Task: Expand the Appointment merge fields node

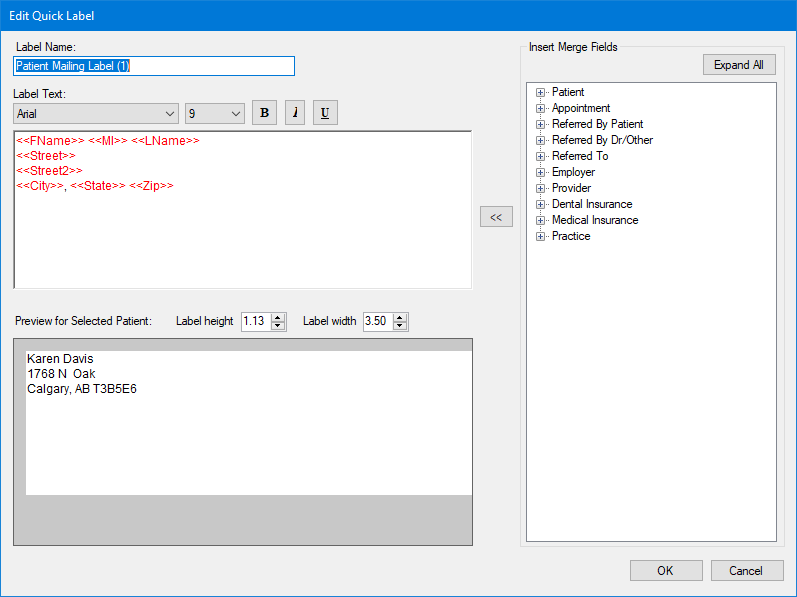Action: tap(541, 108)
